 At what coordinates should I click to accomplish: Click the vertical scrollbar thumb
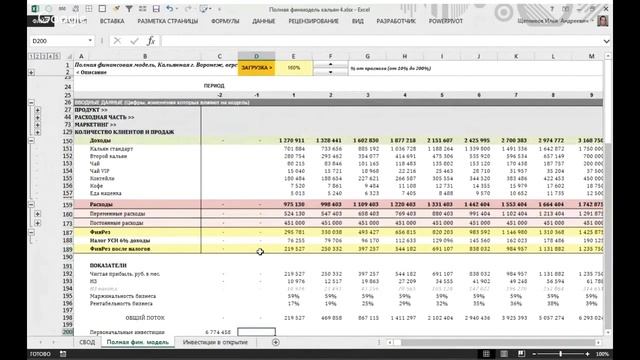(x=608, y=235)
